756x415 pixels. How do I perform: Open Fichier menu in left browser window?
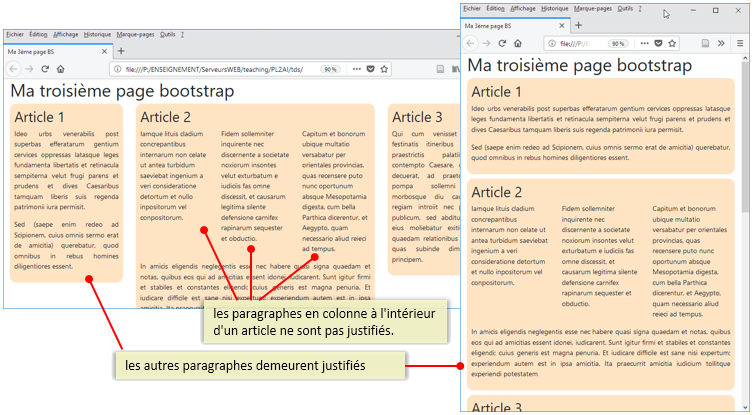pos(15,34)
